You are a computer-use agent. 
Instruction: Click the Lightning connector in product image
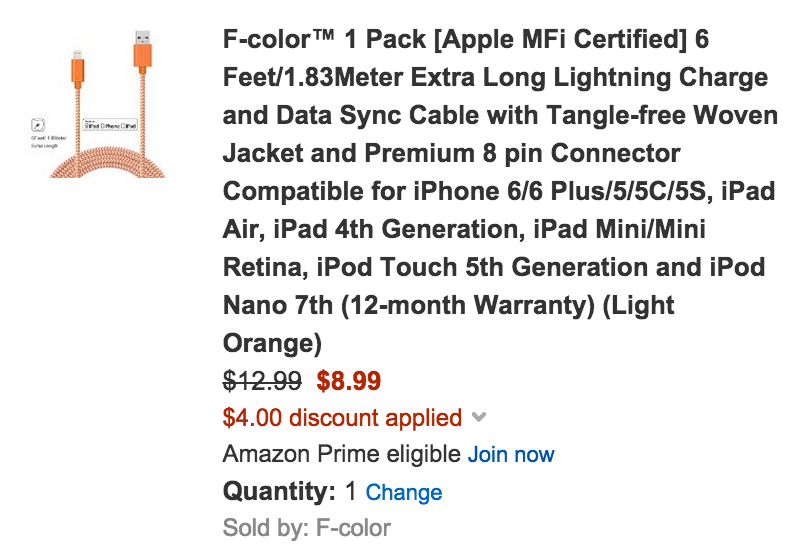pos(77,67)
